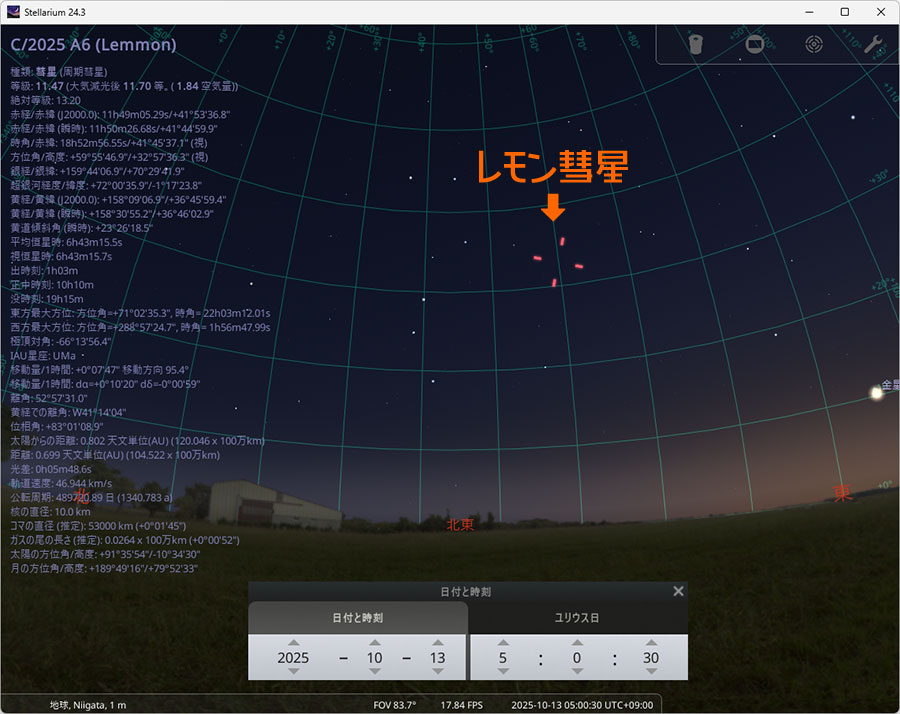Click the comet inside the red selection marker
Screen dimensions: 900x714
(x=558, y=262)
